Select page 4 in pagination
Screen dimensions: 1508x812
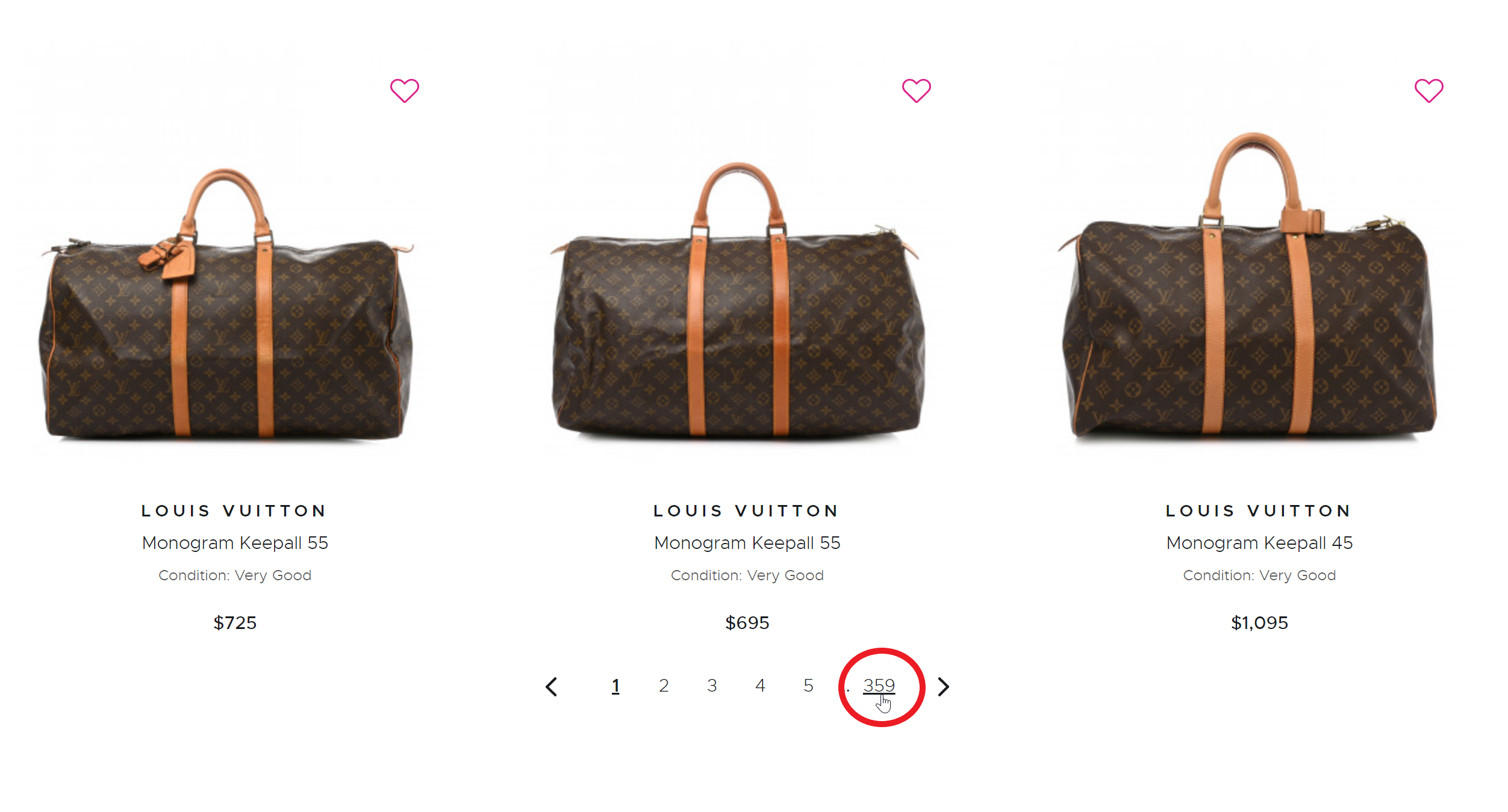(x=760, y=686)
